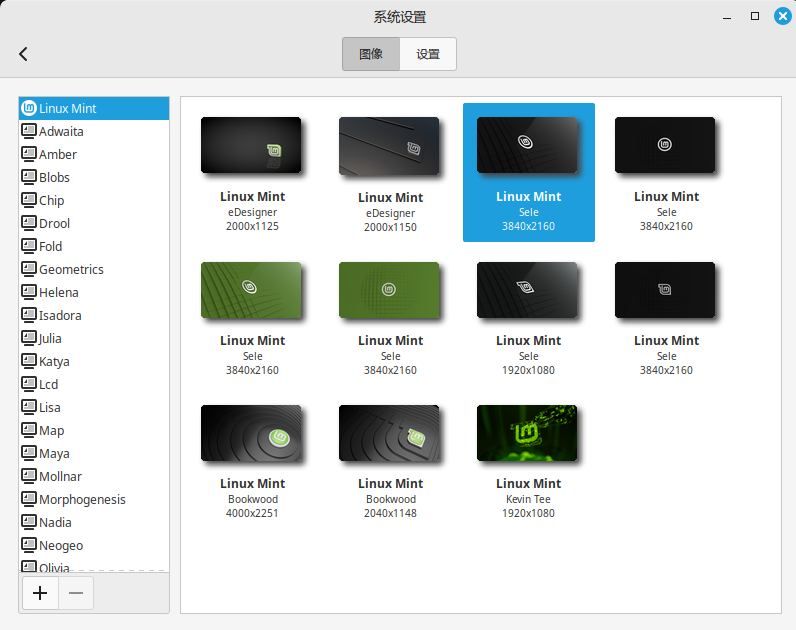The width and height of the screenshot is (796, 630).
Task: Select the Adwaita text label
Action: pyautogui.click(x=61, y=131)
